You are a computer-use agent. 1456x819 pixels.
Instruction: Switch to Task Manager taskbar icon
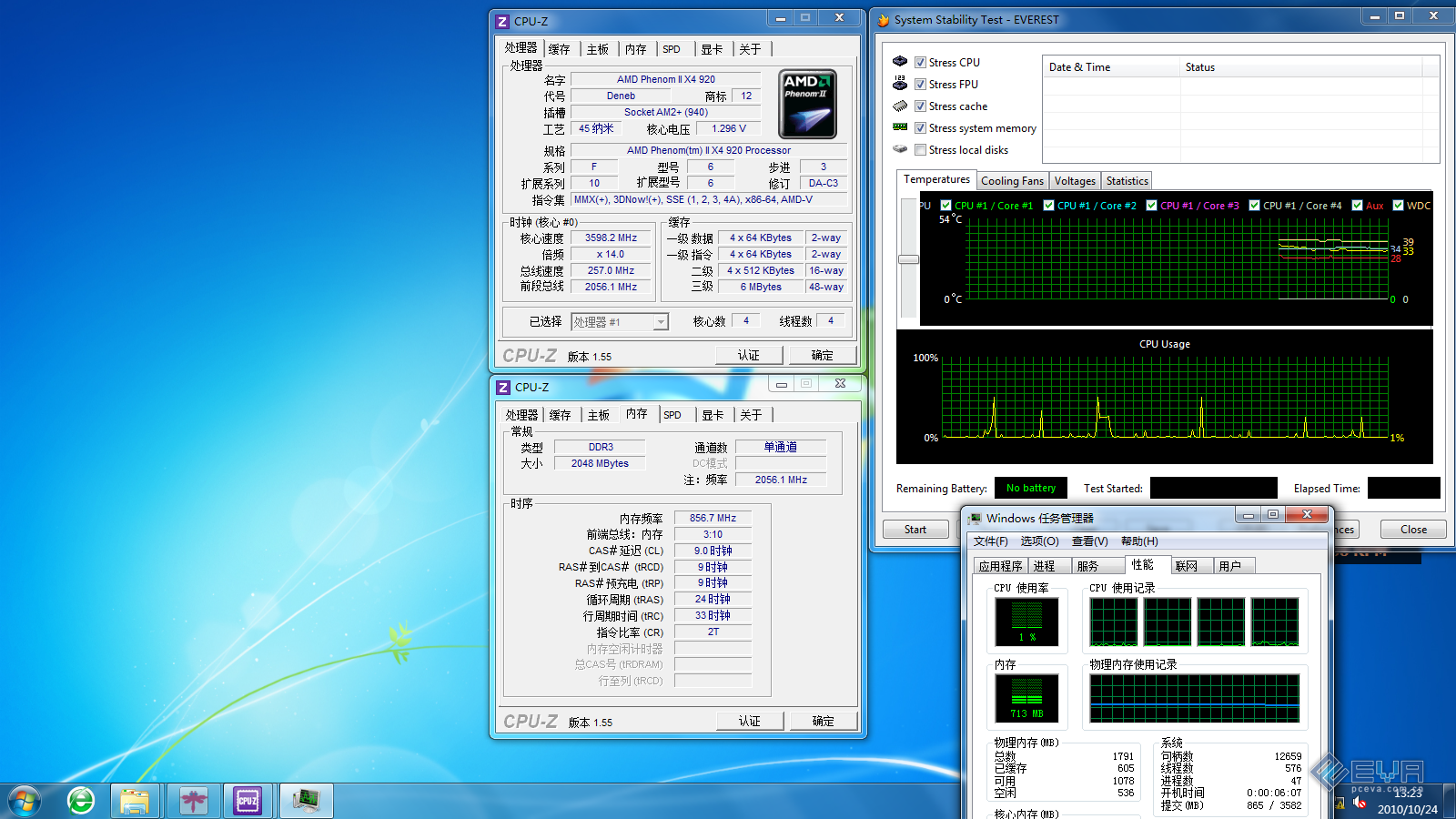coord(307,801)
